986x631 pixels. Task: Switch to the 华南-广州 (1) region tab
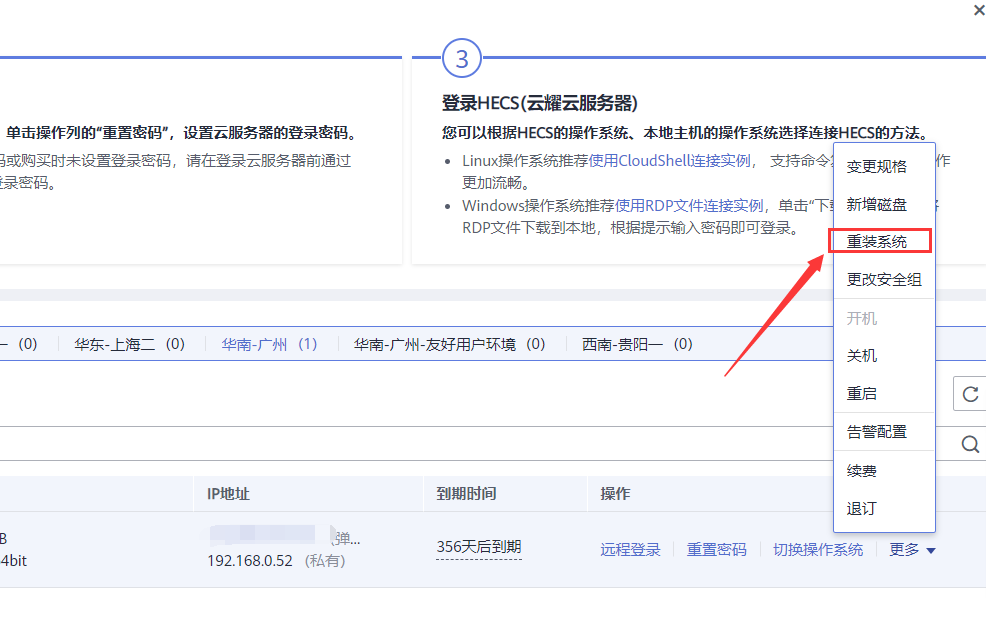(269, 344)
